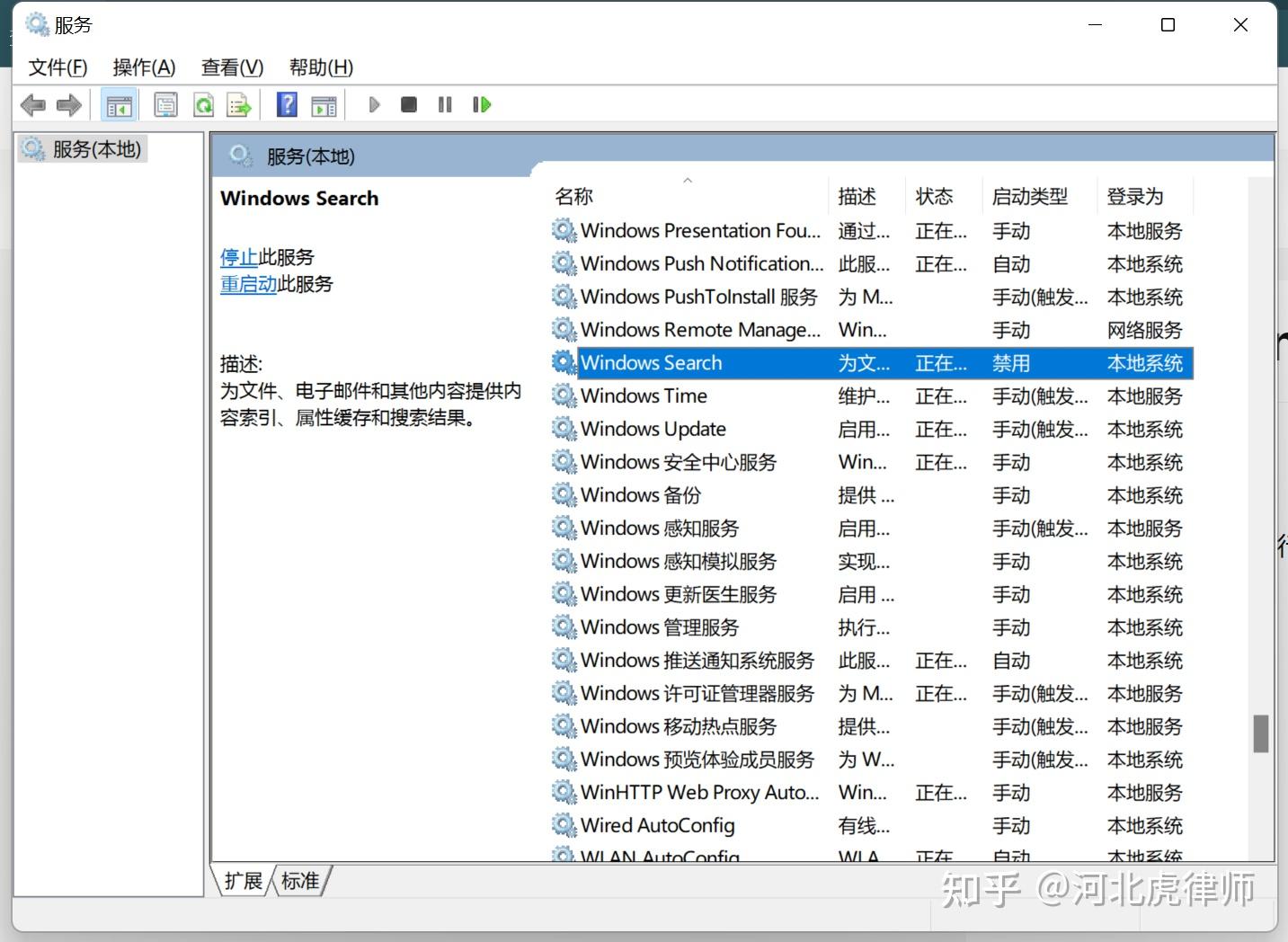Click the Stop service square icon
Screen dimensions: 1288x942
pyautogui.click(x=409, y=105)
